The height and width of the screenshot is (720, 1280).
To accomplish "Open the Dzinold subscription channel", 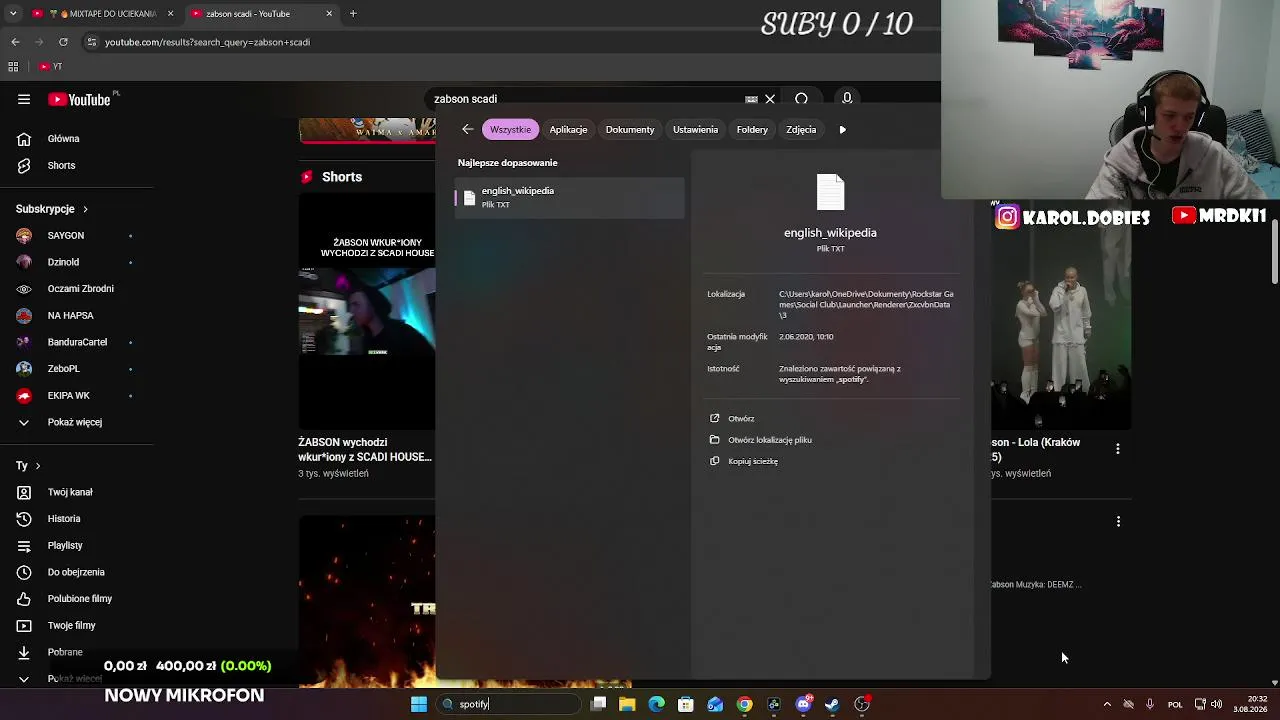I will pos(63,262).
